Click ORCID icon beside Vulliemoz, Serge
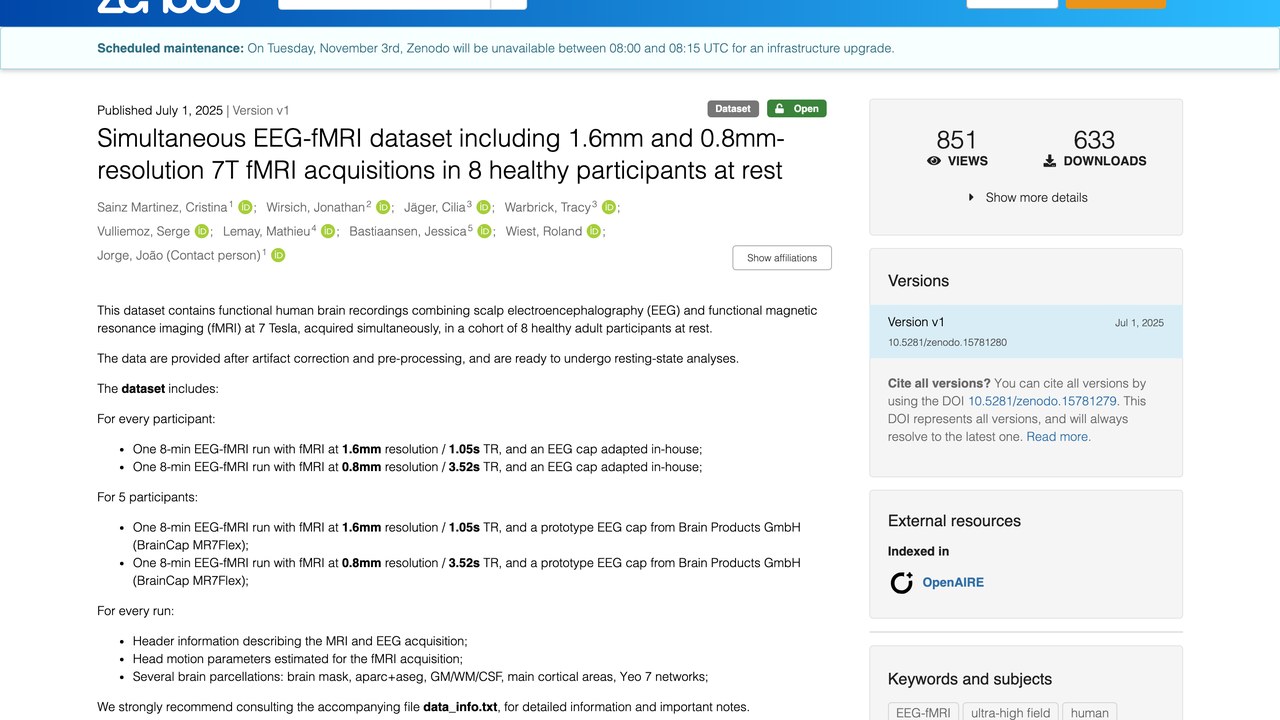 (202, 232)
